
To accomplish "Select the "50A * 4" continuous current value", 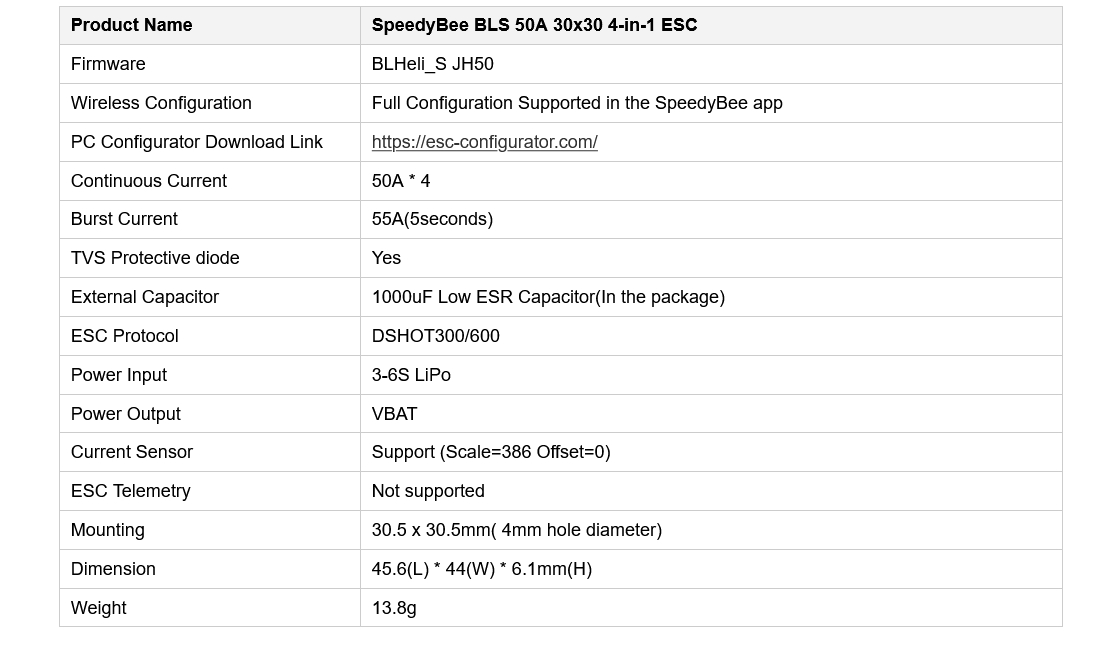I will pos(400,181).
